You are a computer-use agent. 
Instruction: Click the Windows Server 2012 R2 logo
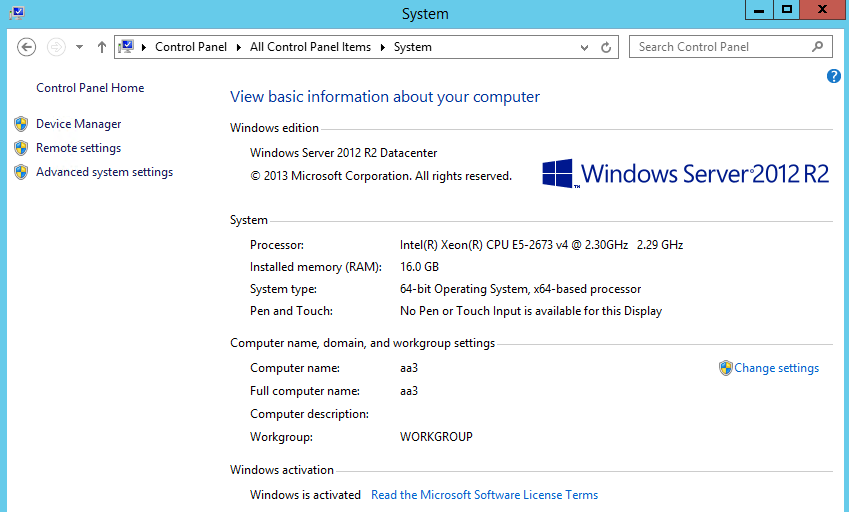pos(685,173)
